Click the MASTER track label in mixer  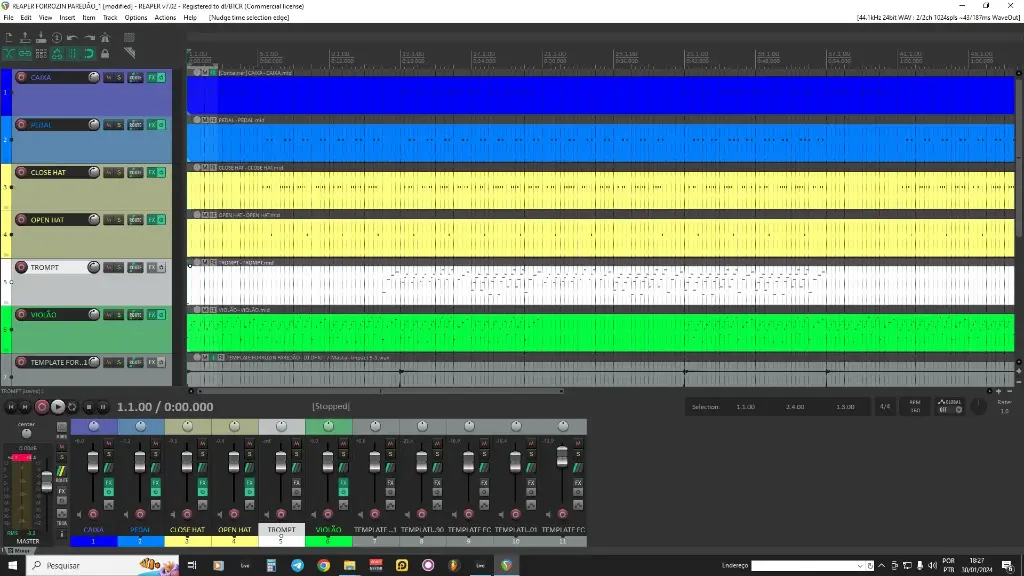point(27,541)
